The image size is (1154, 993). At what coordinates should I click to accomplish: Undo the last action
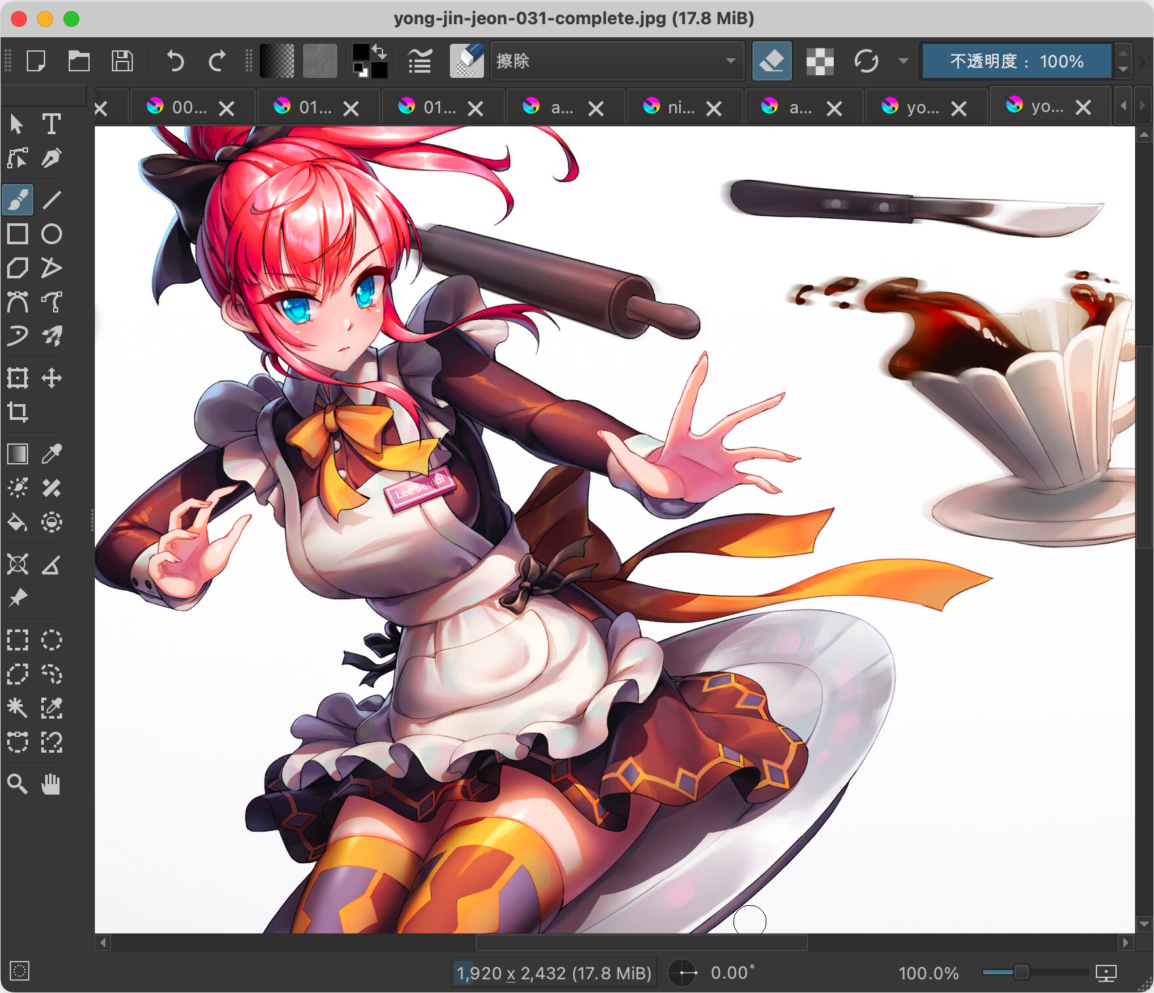coord(174,60)
